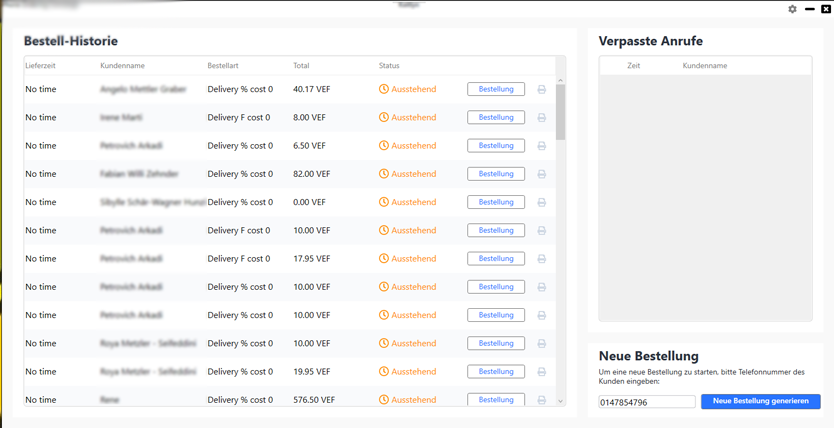The height and width of the screenshot is (428, 834).
Task: Sort by the Lieferzeit column header
Action: 40,66
